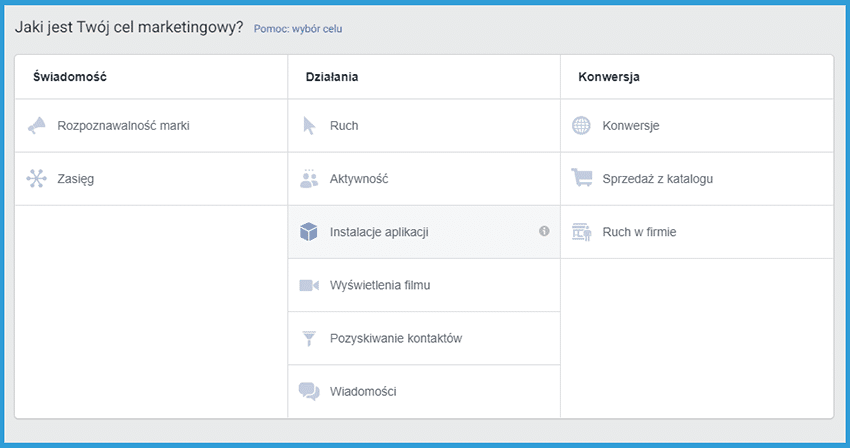850x448 pixels.
Task: Choose 'Wyświetlenia filmu' objective
Action: tap(424, 285)
